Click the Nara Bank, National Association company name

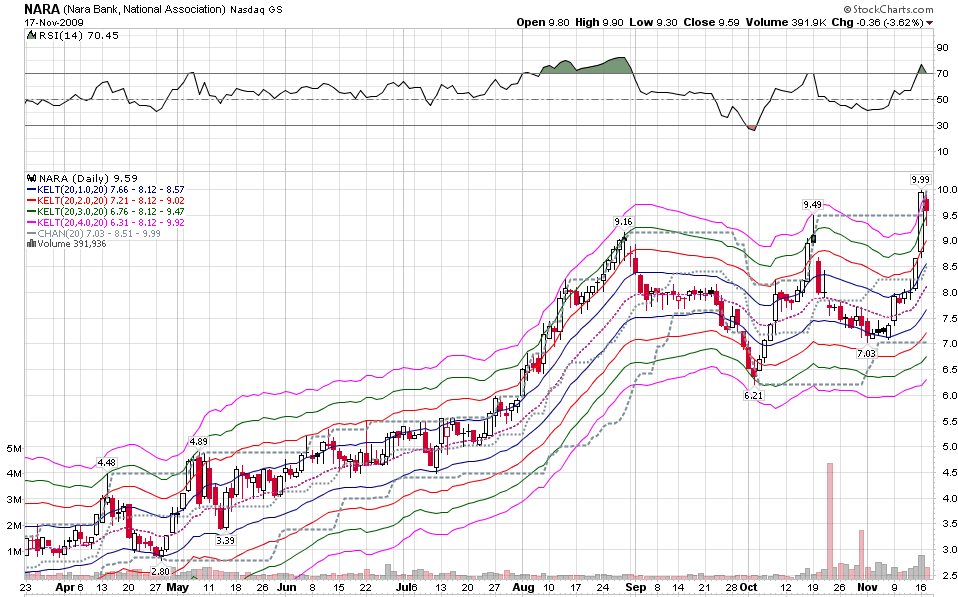[144, 9]
